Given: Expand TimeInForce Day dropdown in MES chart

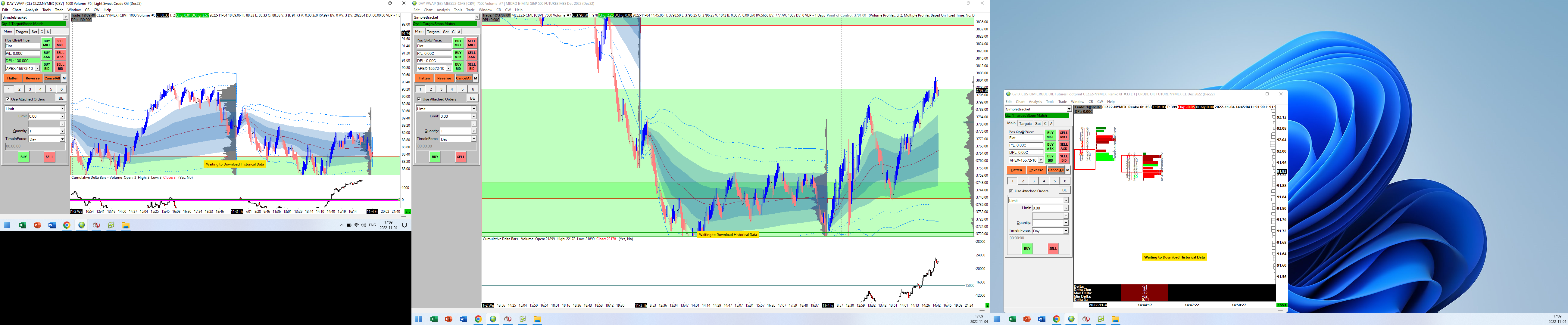Looking at the screenshot, I should (473, 139).
